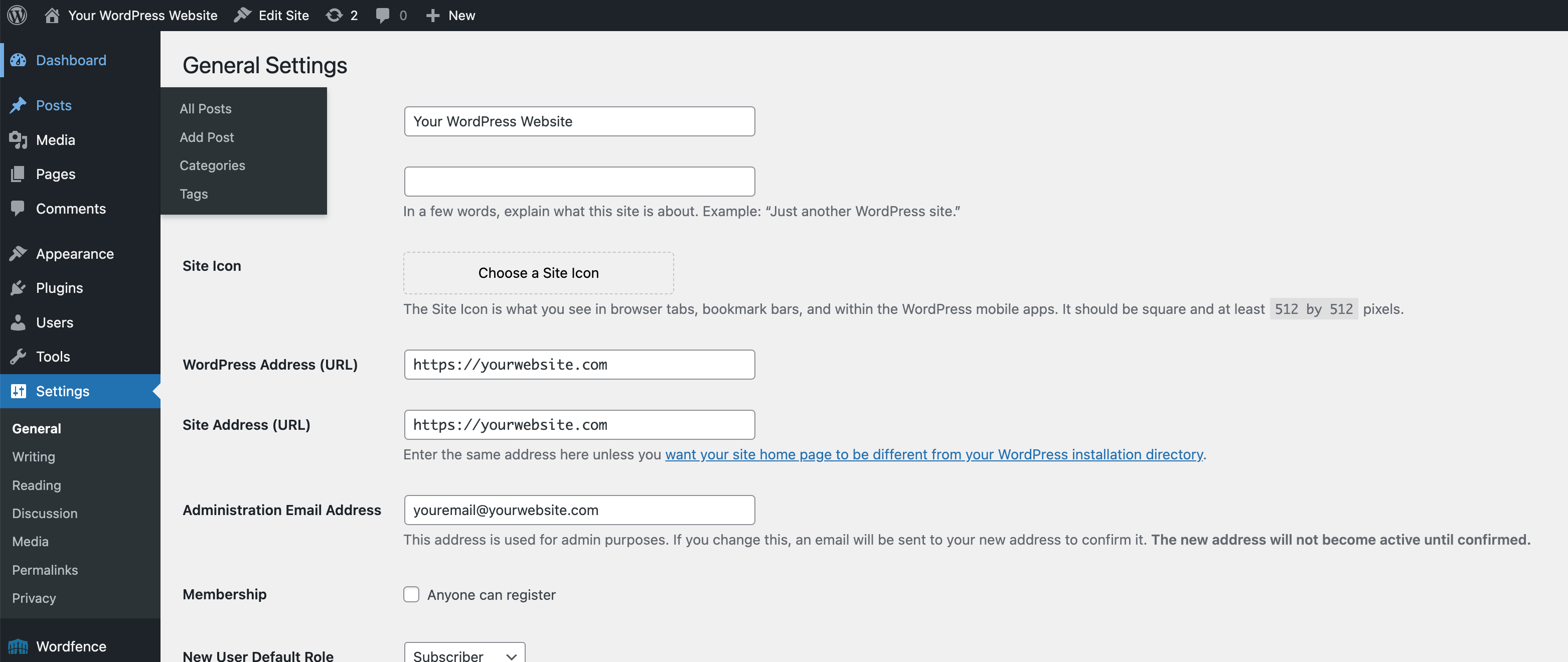Click the WordPress Address URL field
1568x662 pixels.
point(578,364)
